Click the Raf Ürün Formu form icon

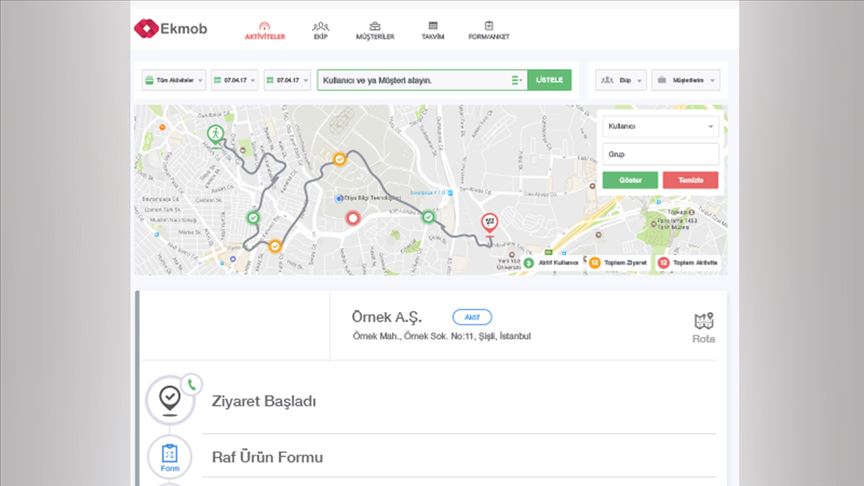point(169,457)
